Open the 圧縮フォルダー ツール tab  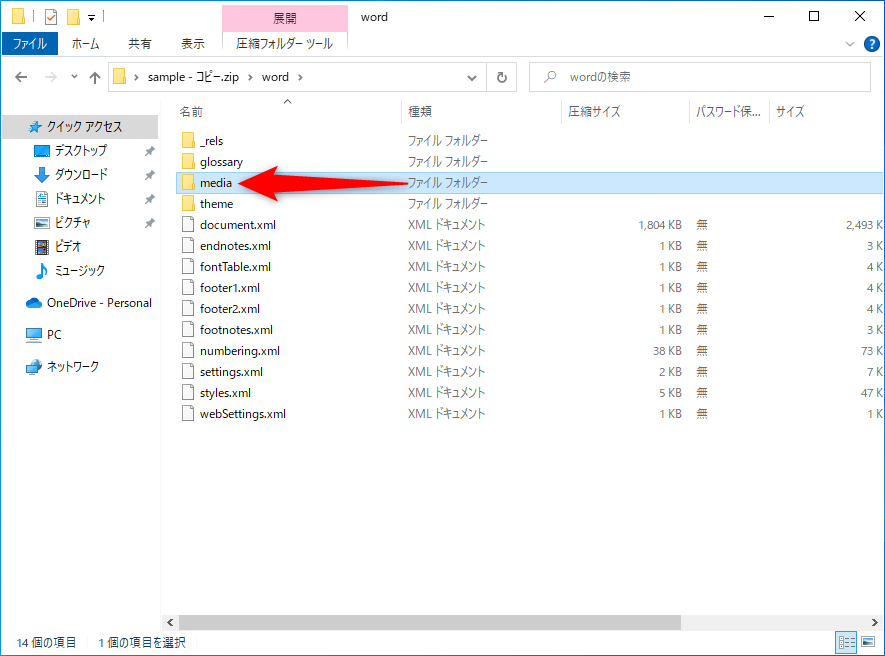pyautogui.click(x=284, y=43)
